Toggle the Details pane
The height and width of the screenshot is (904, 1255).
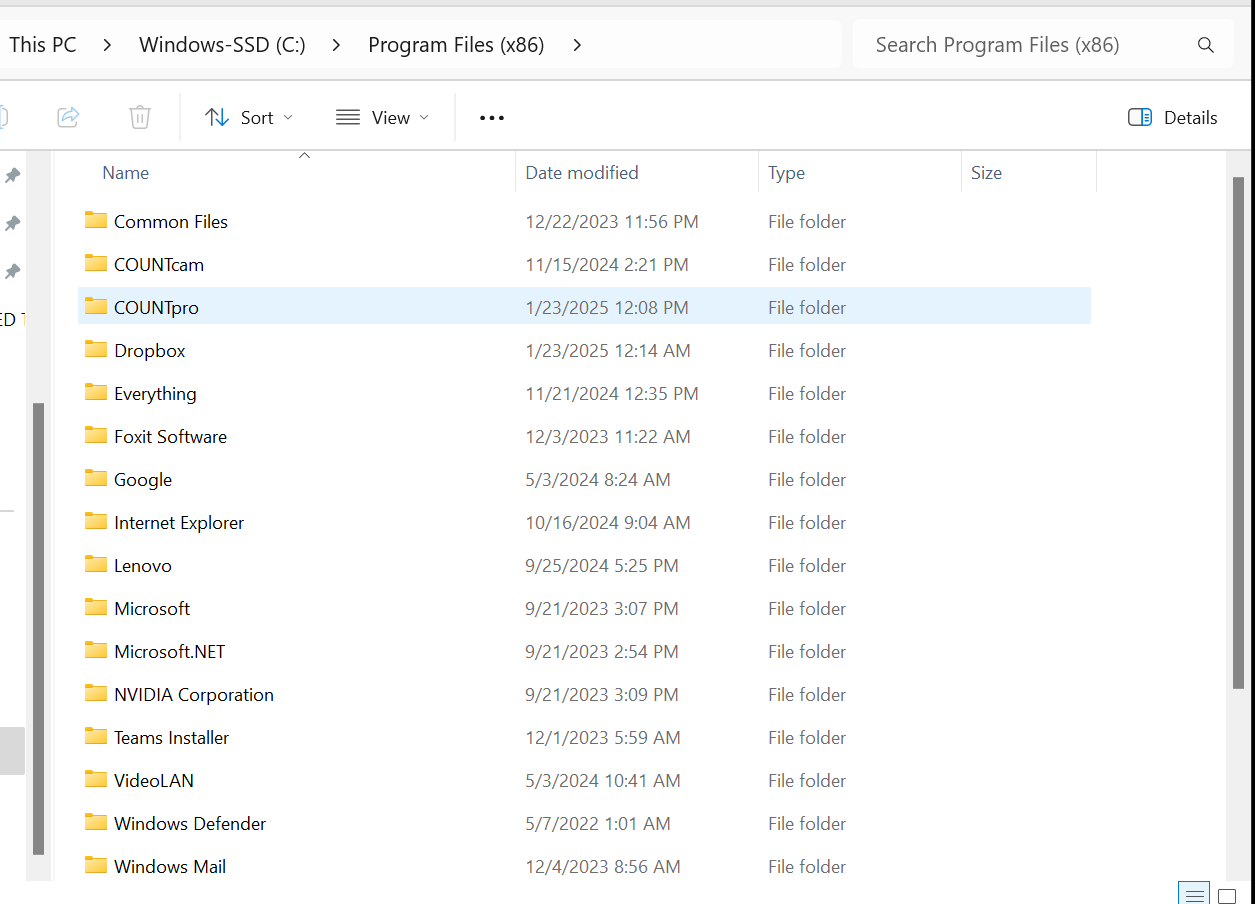pyautogui.click(x=1173, y=117)
